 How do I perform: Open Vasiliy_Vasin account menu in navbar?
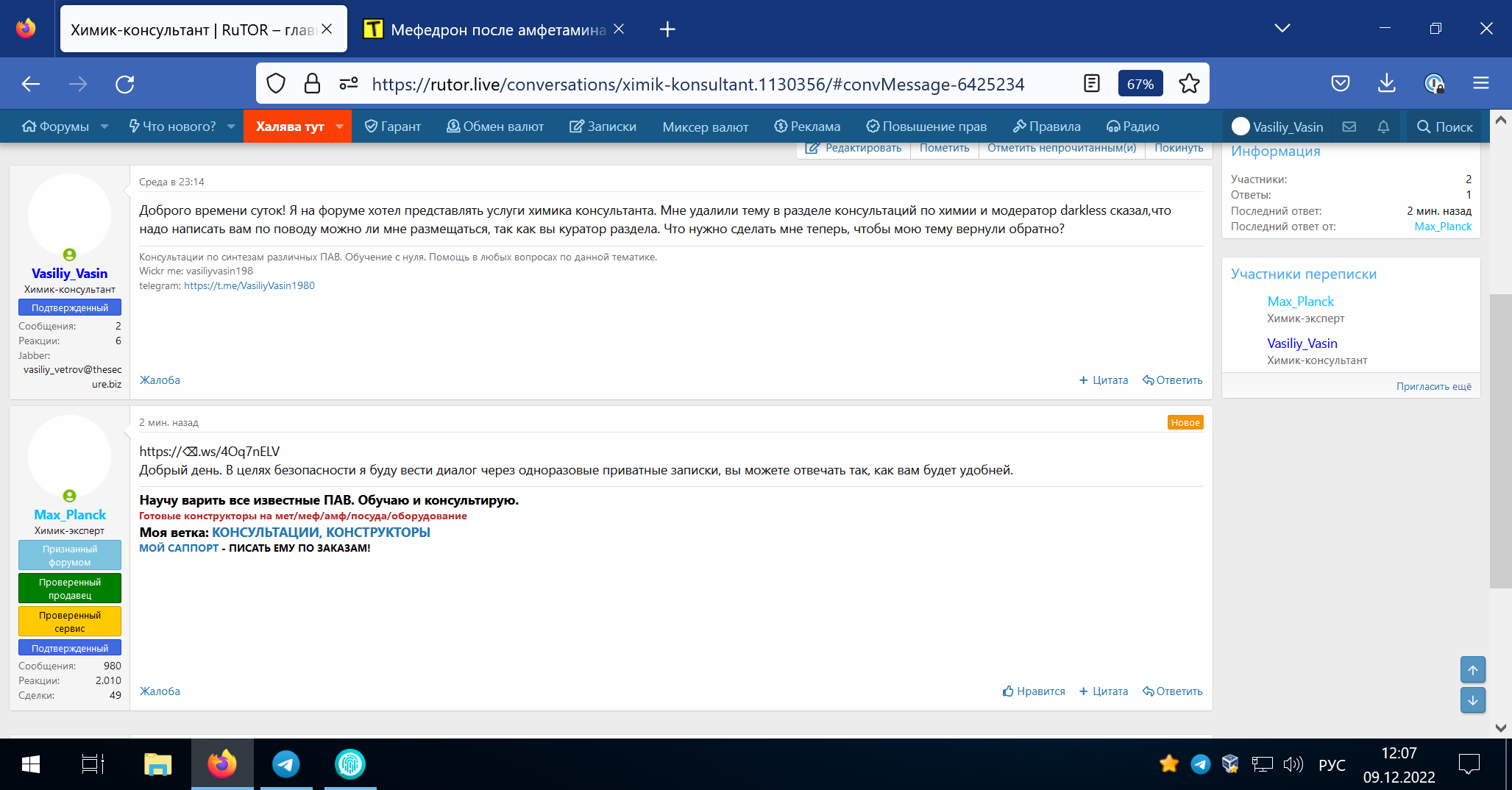[1278, 127]
